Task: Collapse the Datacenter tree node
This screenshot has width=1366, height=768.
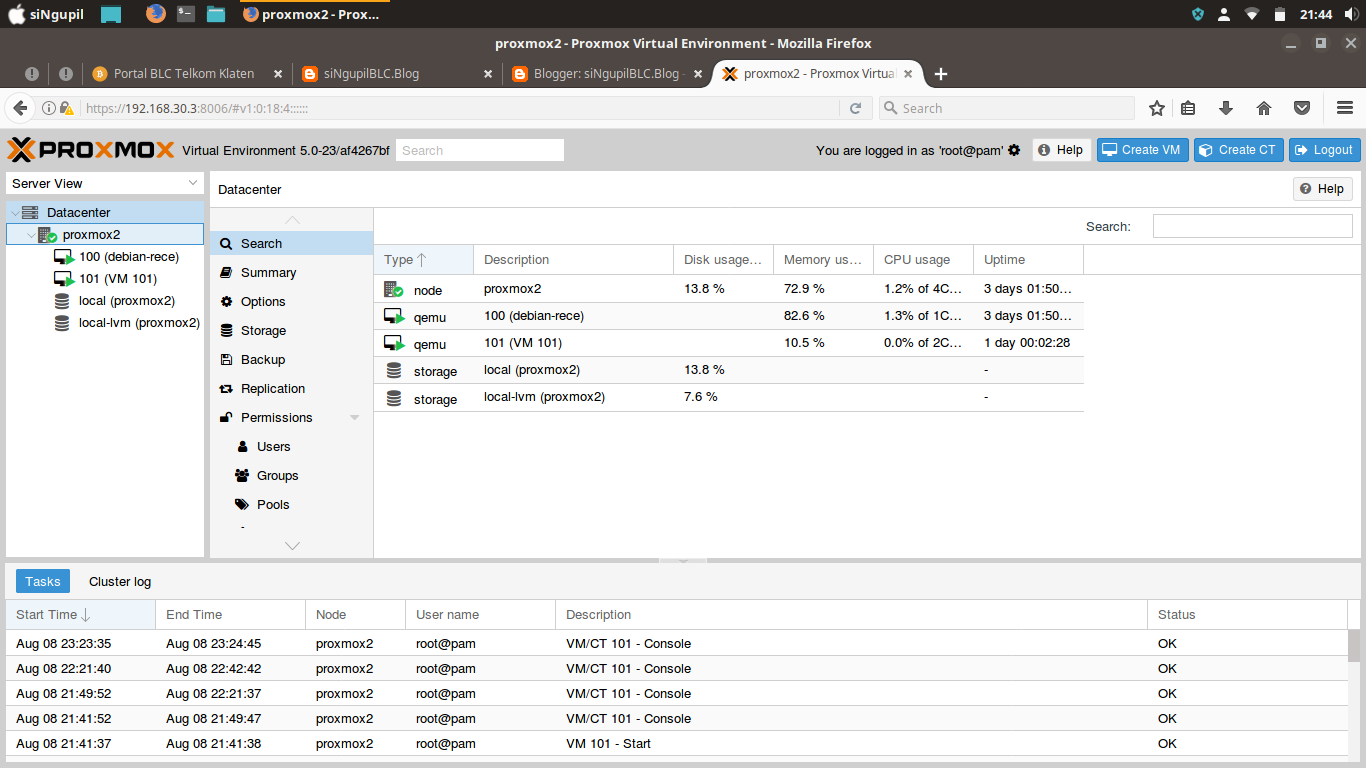Action: pyautogui.click(x=14, y=213)
